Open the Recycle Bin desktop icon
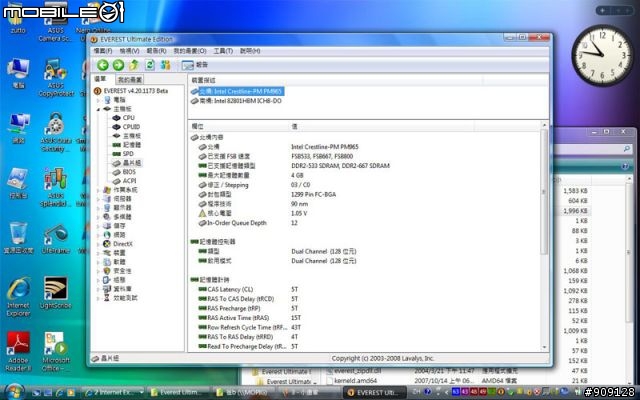This screenshot has height=400, width=640. pyautogui.click(x=18, y=238)
